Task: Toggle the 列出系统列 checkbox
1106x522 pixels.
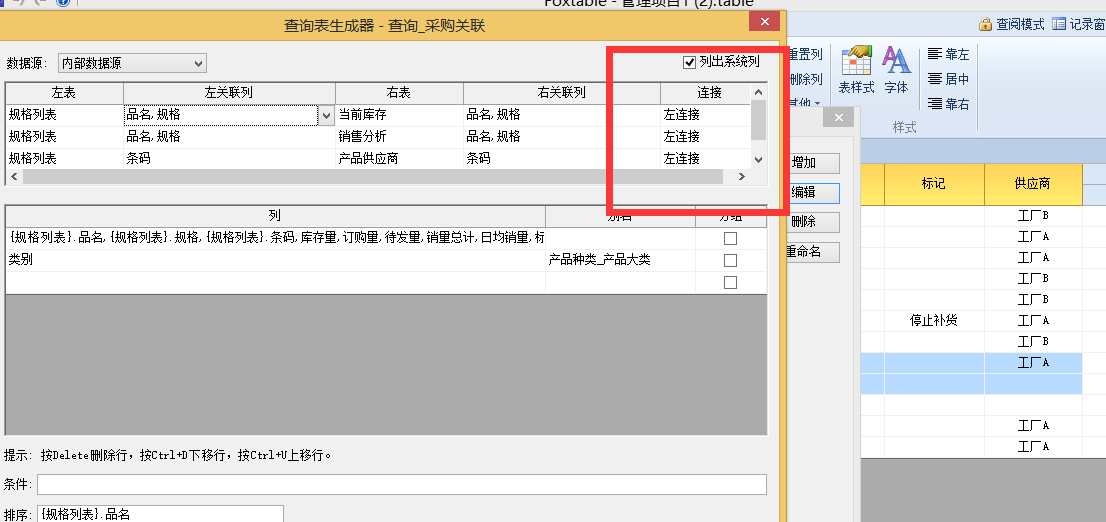Action: [x=689, y=62]
